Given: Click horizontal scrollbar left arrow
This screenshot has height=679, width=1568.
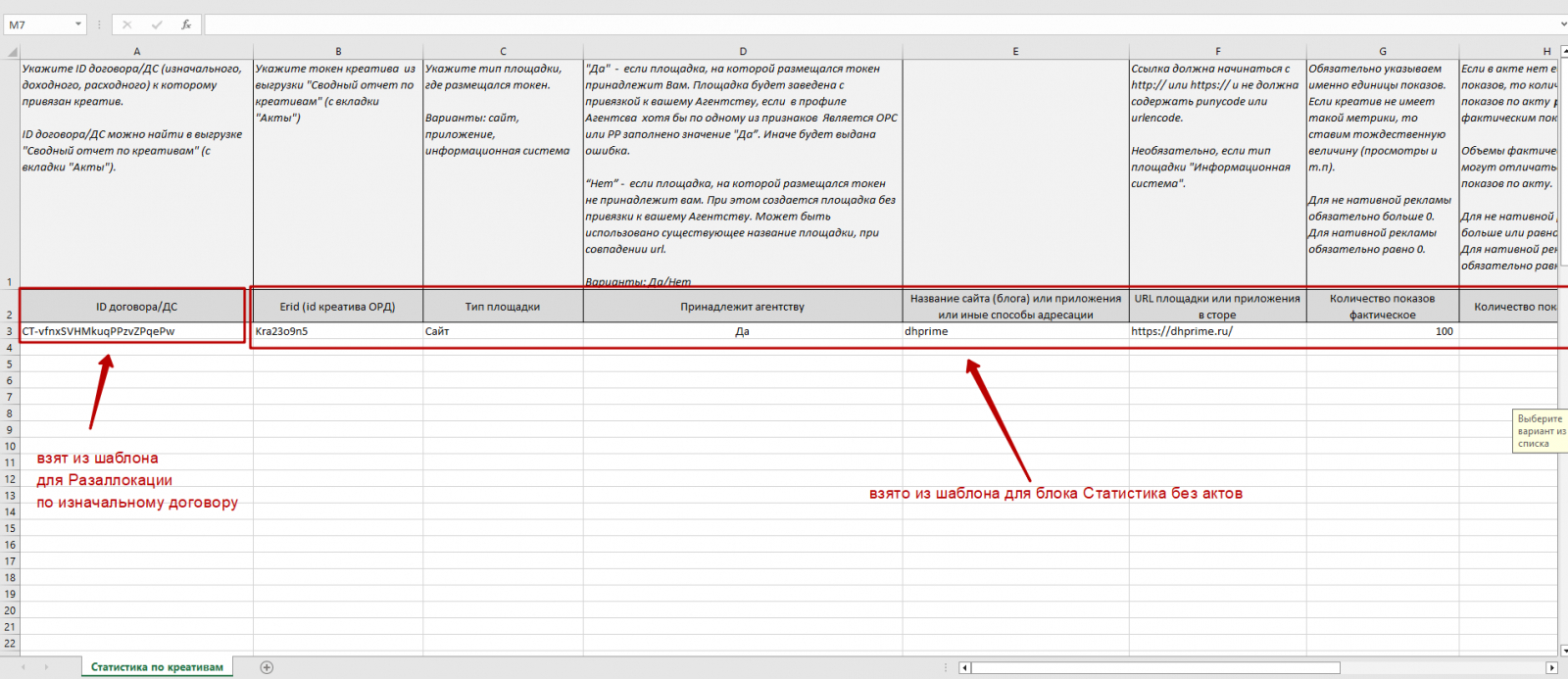Looking at the screenshot, I should tap(964, 667).
